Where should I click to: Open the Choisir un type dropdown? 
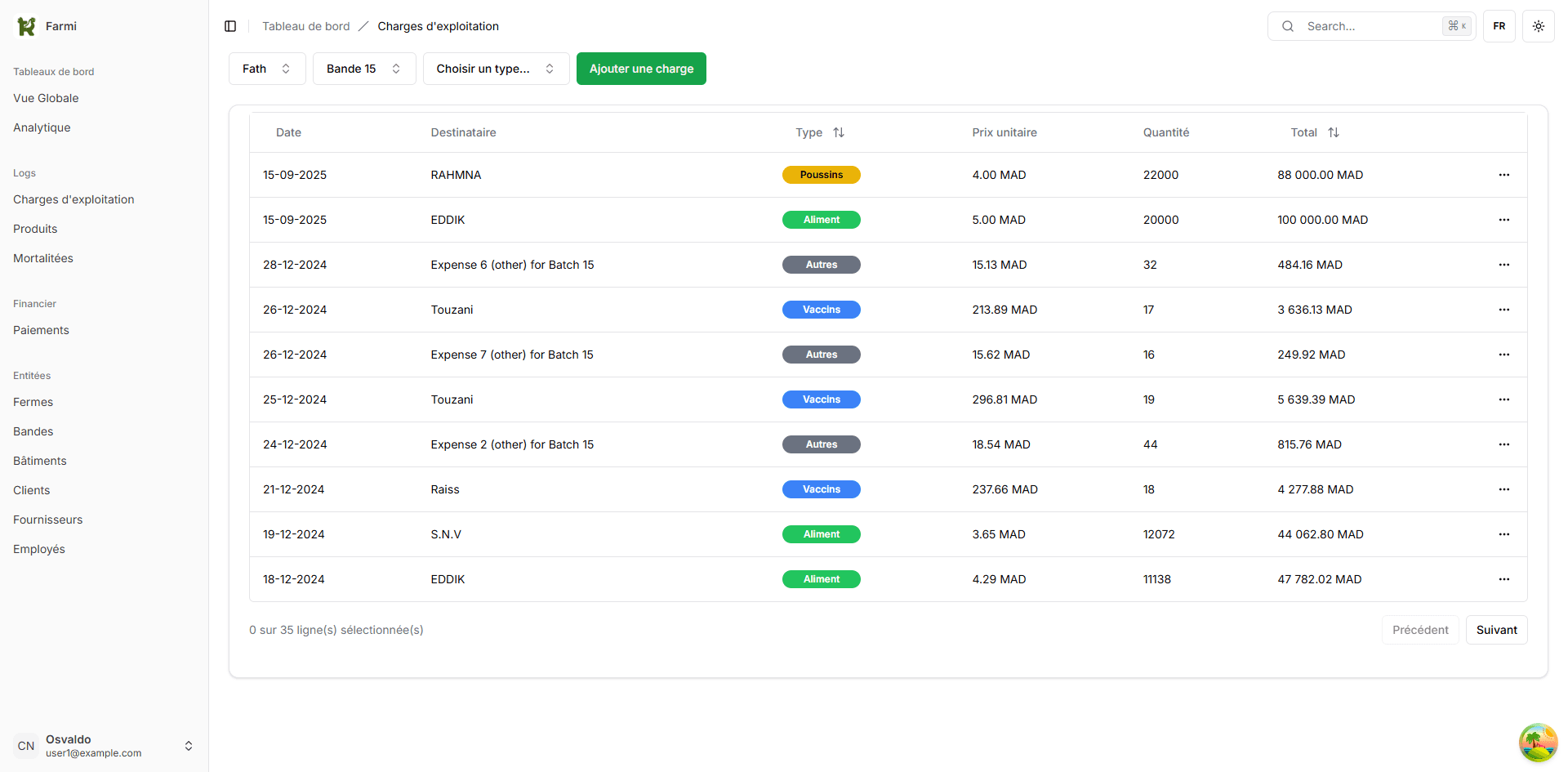495,69
